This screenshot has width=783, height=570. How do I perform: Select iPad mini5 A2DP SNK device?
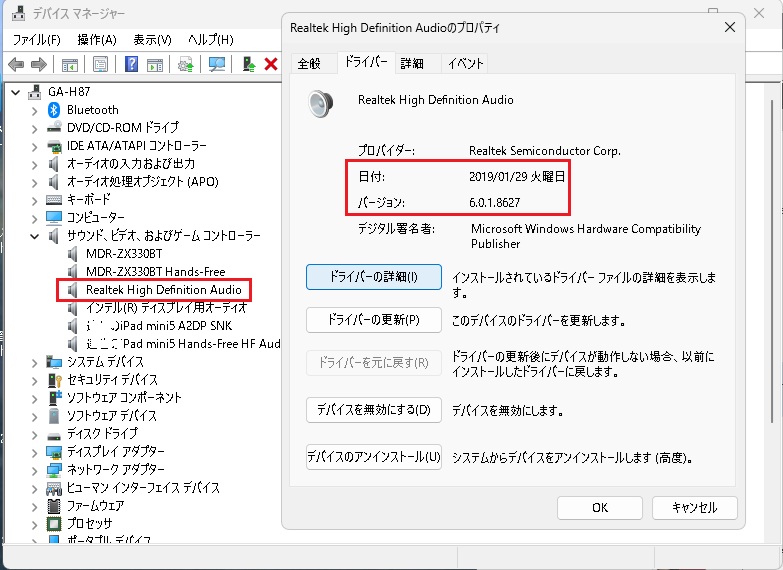159,326
